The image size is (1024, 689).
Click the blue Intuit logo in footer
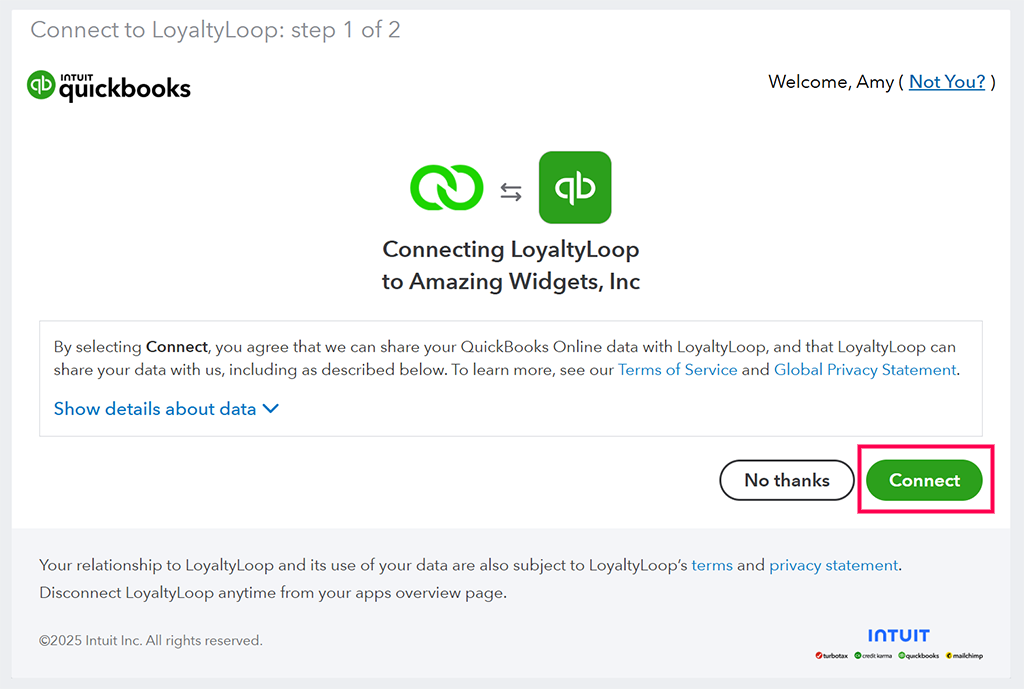point(898,635)
